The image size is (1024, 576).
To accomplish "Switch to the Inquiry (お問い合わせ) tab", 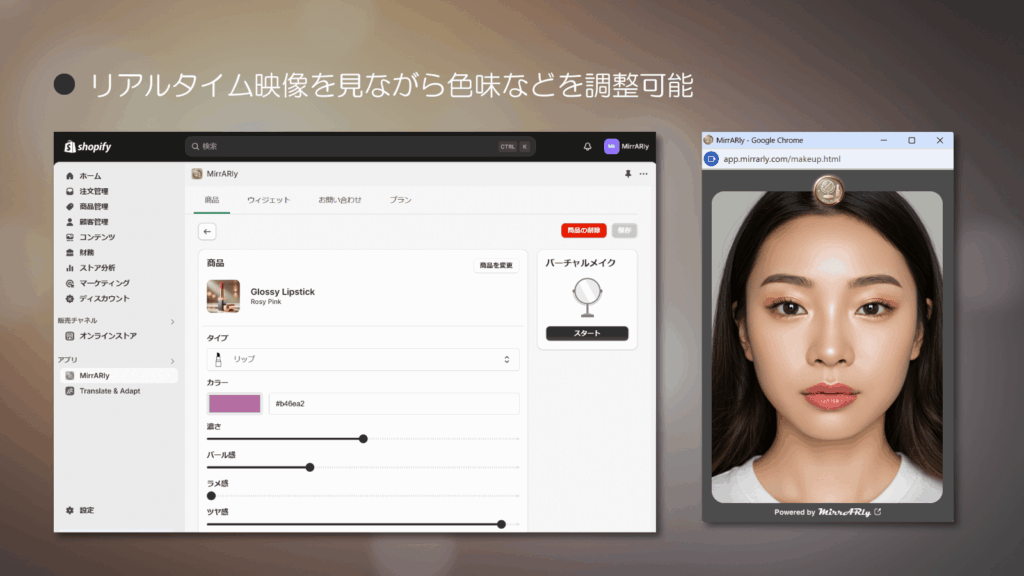I will tap(340, 200).
